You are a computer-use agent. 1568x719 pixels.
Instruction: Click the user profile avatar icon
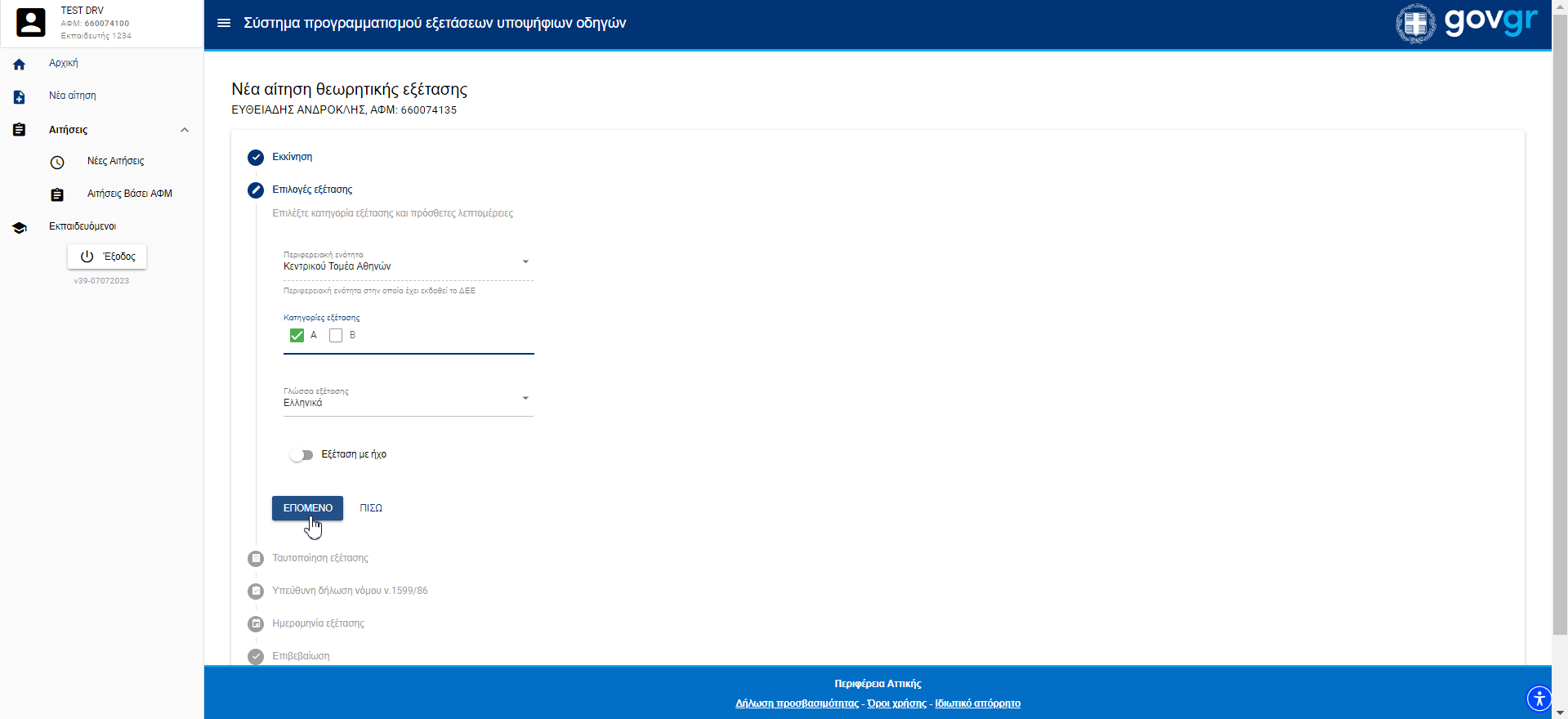[31, 23]
